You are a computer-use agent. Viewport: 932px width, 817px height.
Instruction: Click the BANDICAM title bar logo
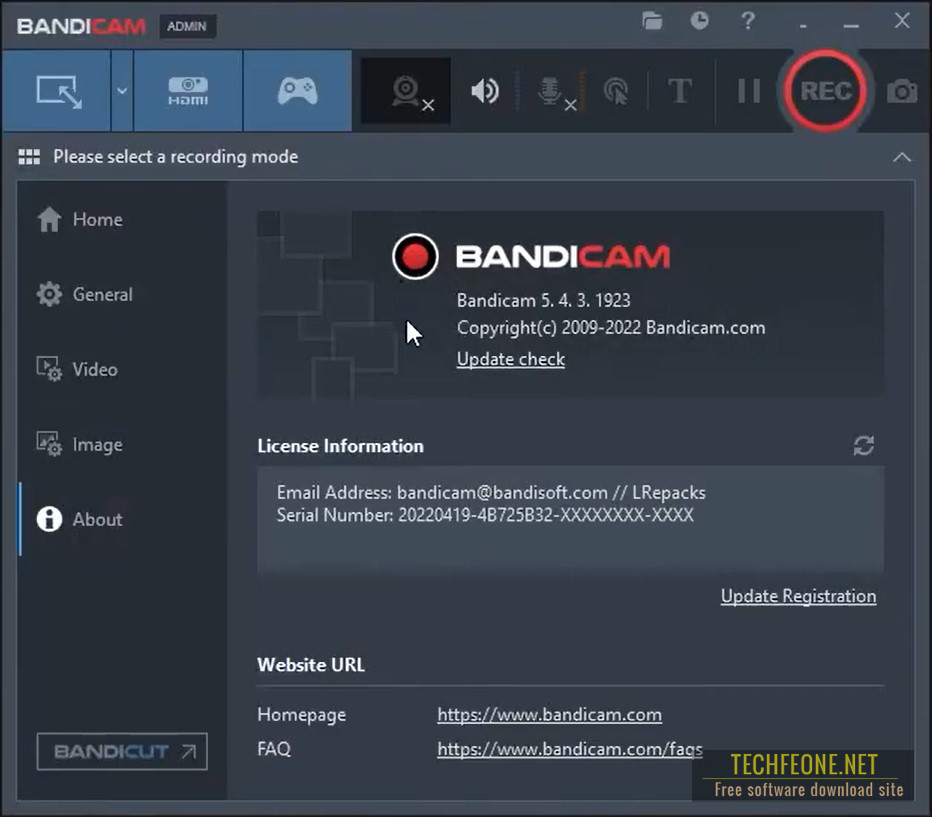pyautogui.click(x=81, y=26)
